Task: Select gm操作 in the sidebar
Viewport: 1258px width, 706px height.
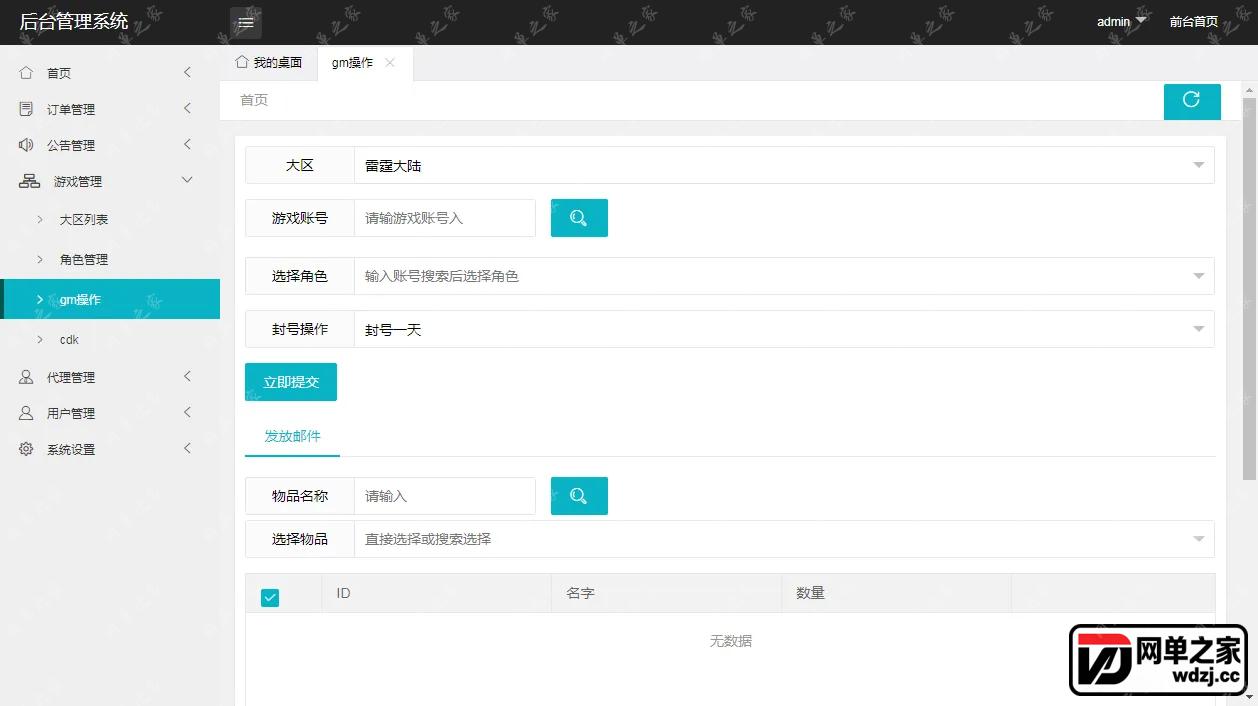Action: [110, 299]
